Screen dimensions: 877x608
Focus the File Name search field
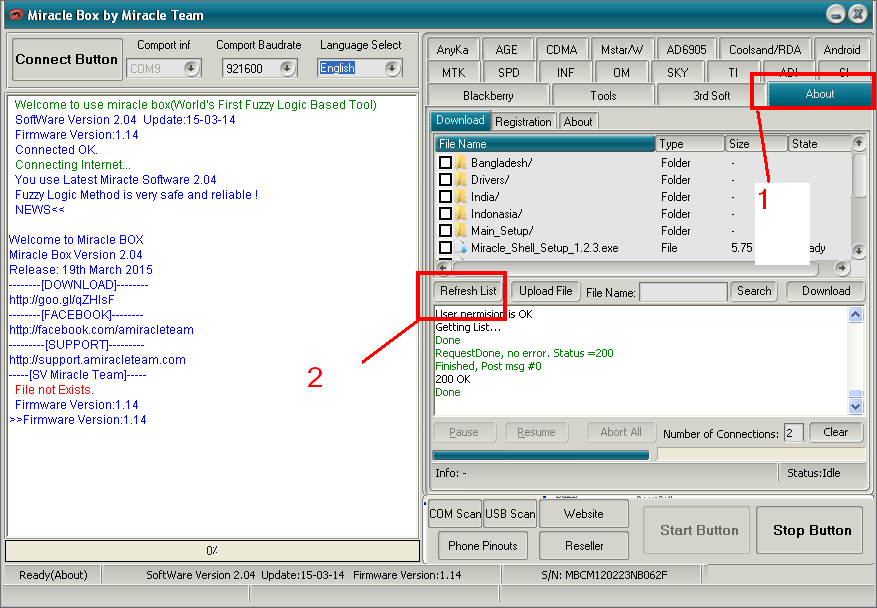(683, 292)
